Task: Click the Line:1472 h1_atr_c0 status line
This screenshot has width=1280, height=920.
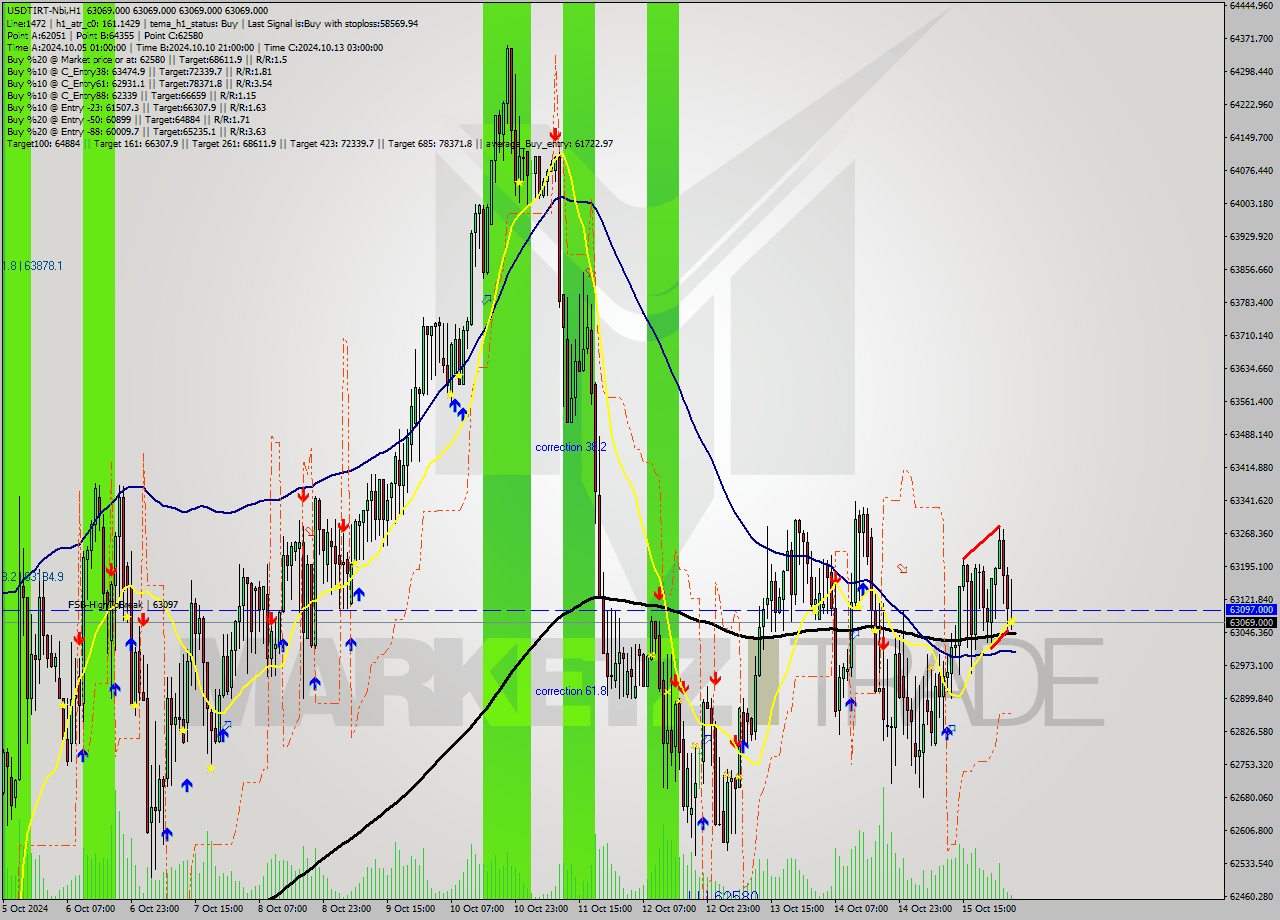Action: tap(212, 23)
